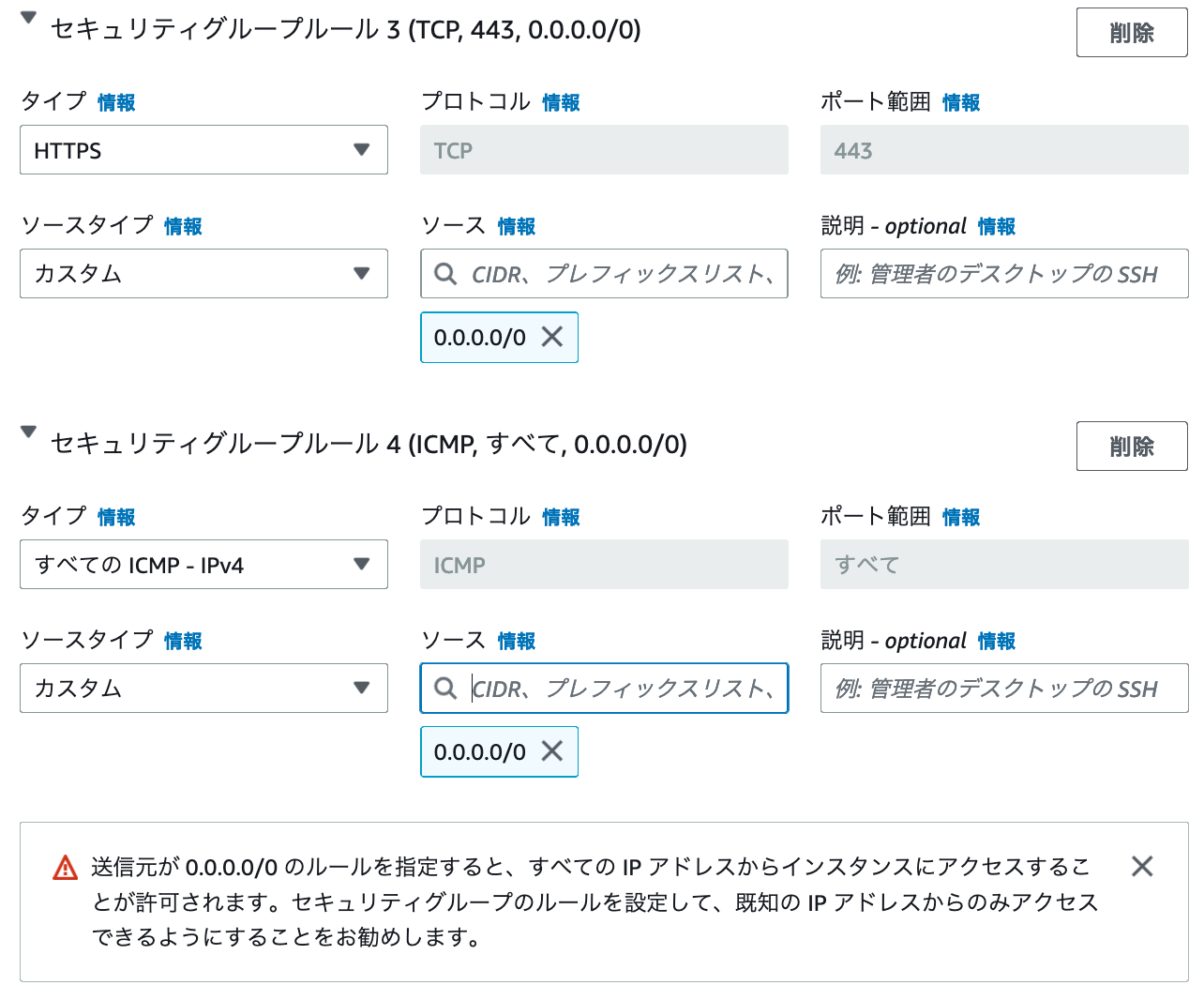This screenshot has width=1204, height=1000.
Task: Open the ソースタイプ dropdown for rule 3
Action: pos(203,274)
